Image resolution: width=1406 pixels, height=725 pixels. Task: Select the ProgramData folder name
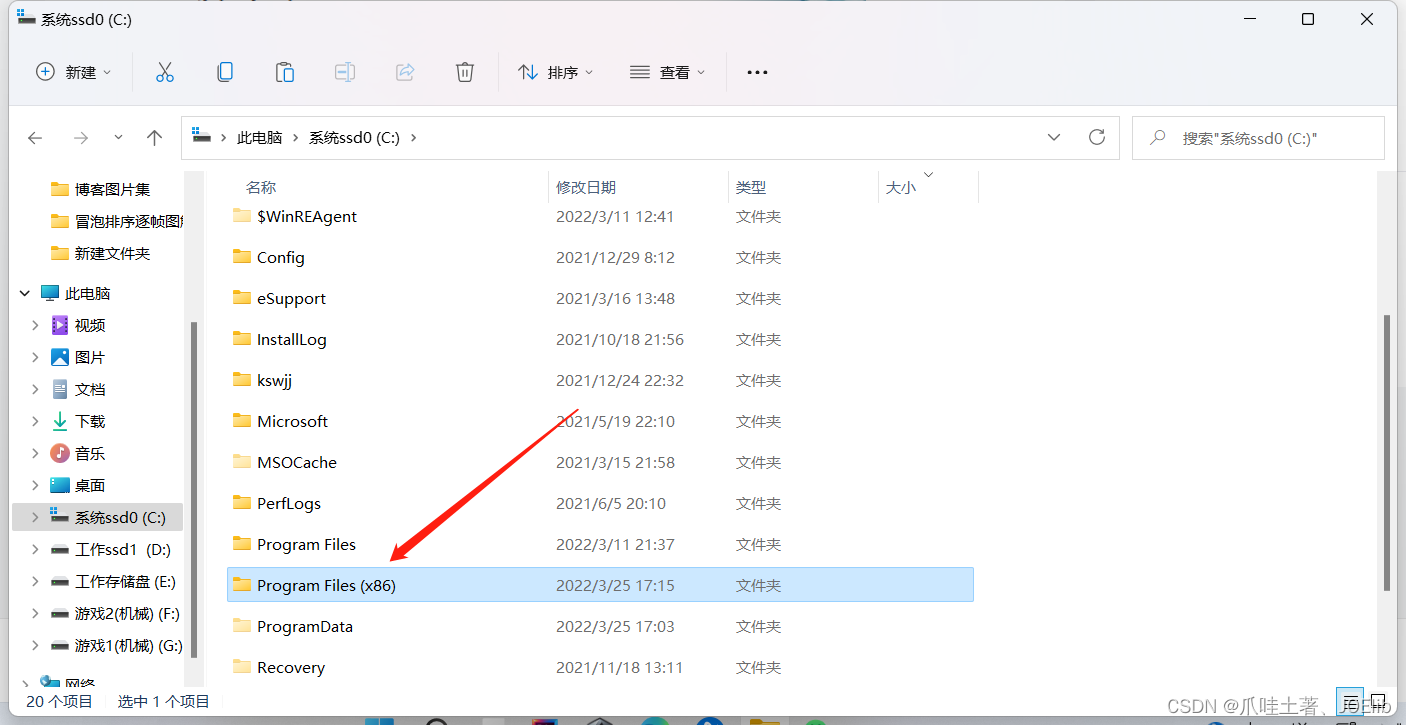(x=305, y=626)
